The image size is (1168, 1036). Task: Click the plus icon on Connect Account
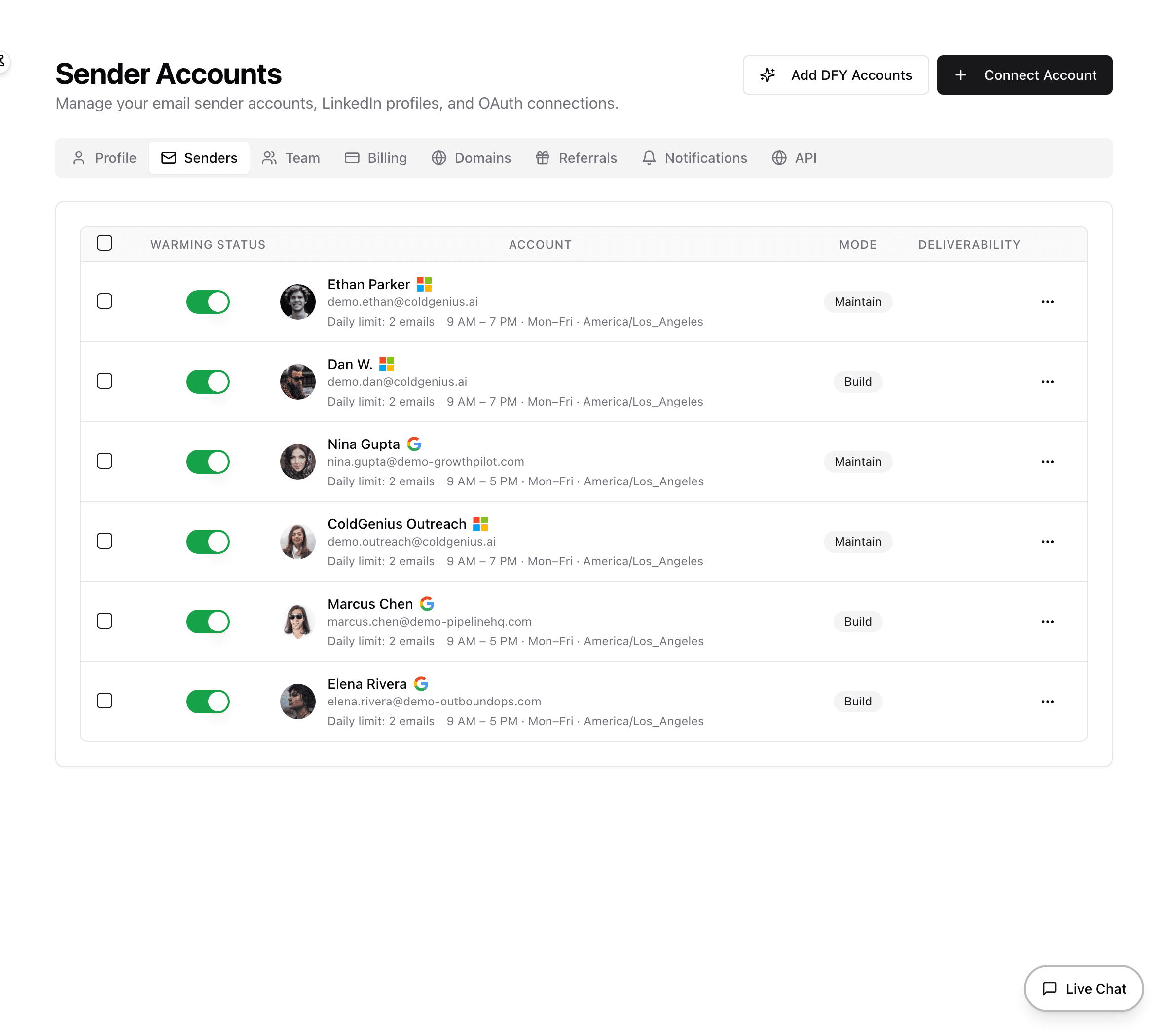tap(961, 75)
